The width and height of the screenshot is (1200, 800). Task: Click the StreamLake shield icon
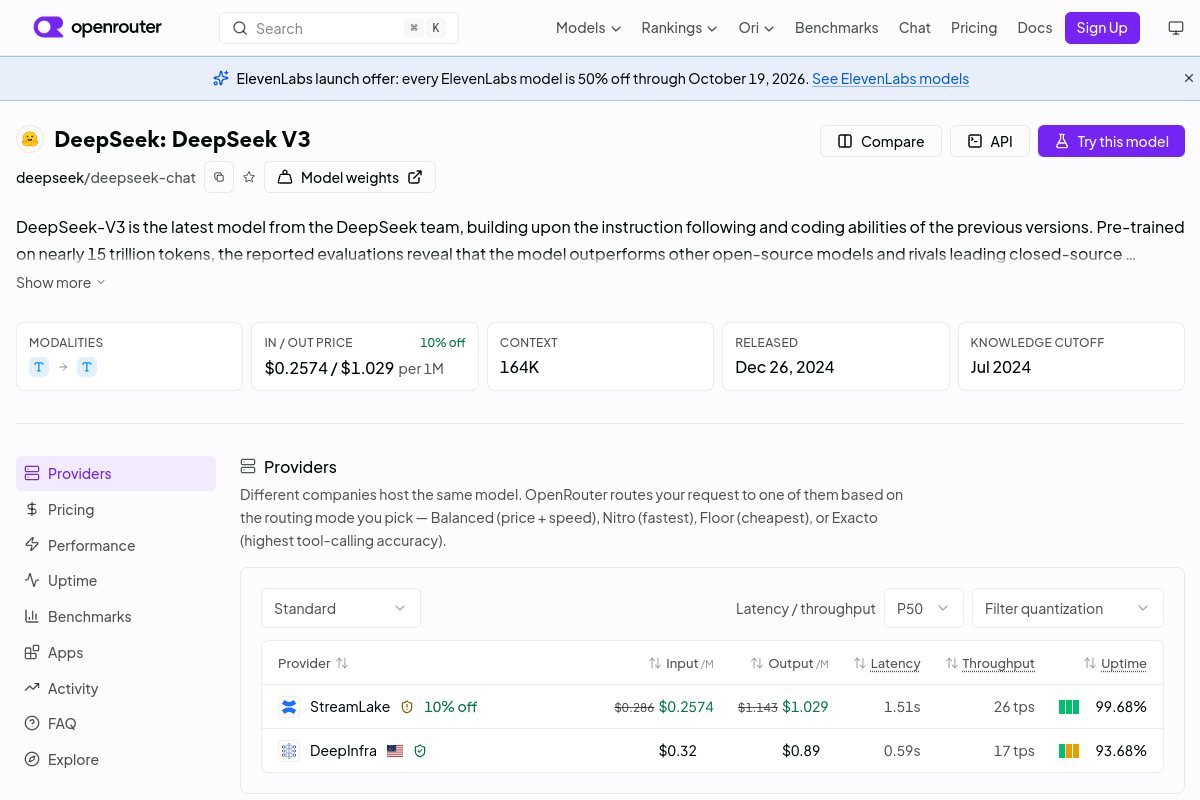pos(407,707)
